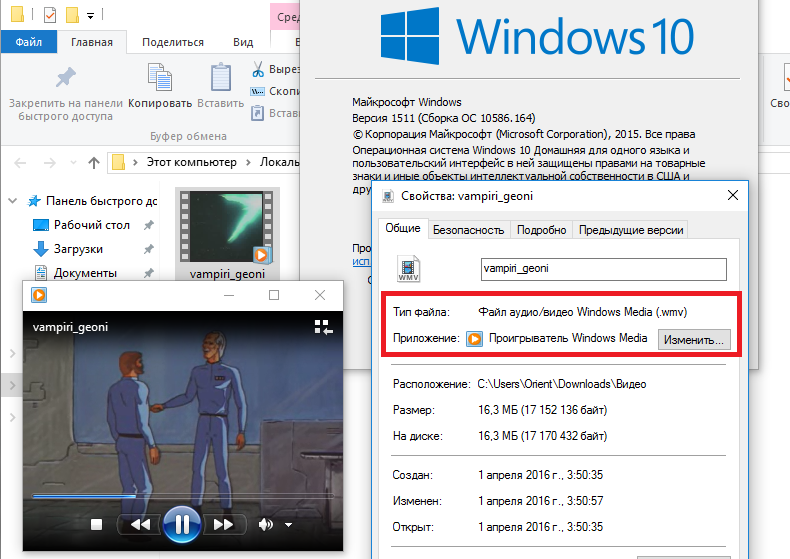This screenshot has width=790, height=559.
Task: Click the Вырезать scissors icon
Action: (258, 69)
